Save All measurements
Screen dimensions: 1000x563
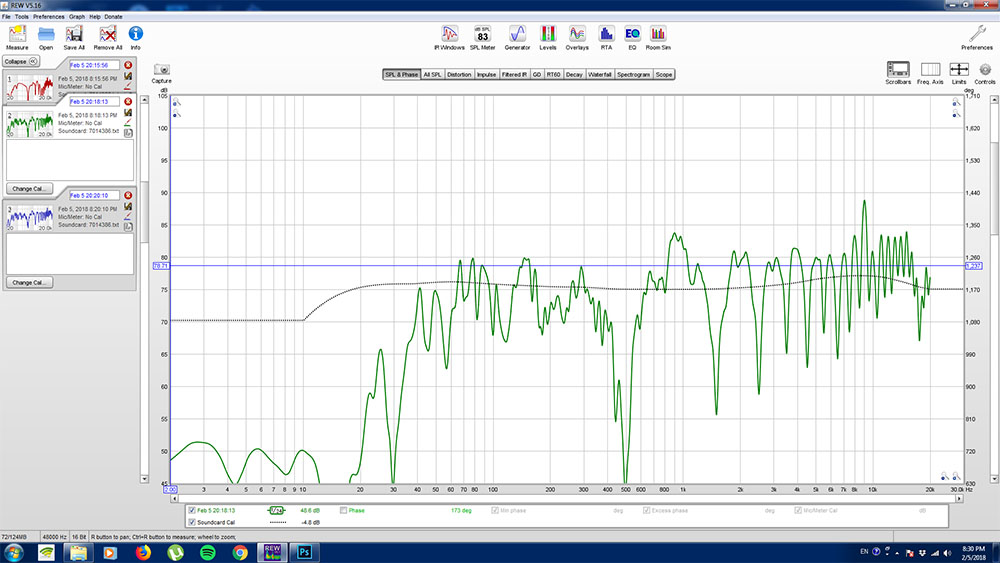[x=74, y=38]
